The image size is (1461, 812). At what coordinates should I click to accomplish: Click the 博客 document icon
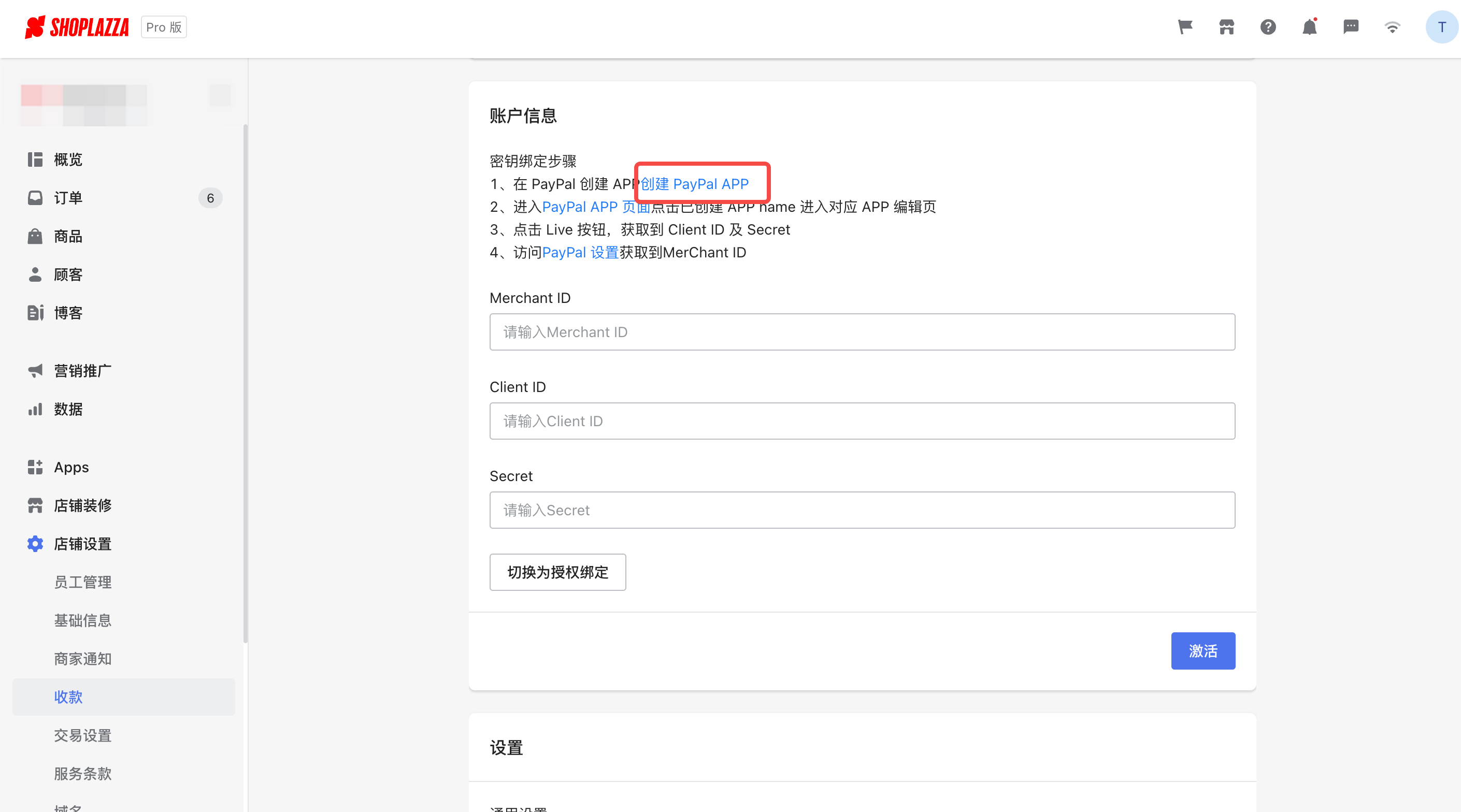click(x=35, y=312)
